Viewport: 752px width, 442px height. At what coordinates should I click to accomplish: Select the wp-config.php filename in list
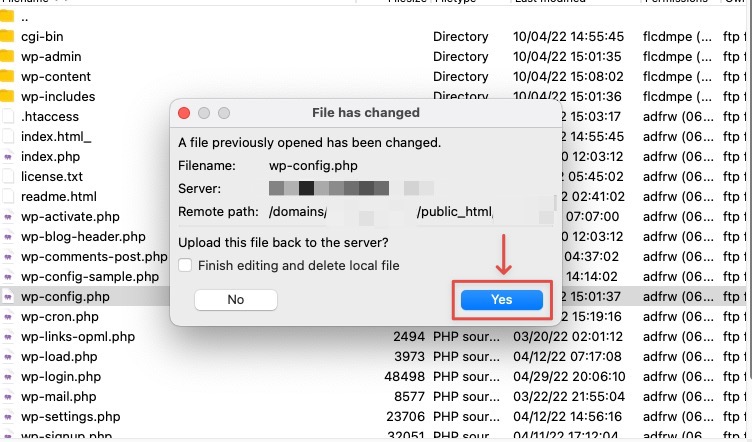(65, 297)
